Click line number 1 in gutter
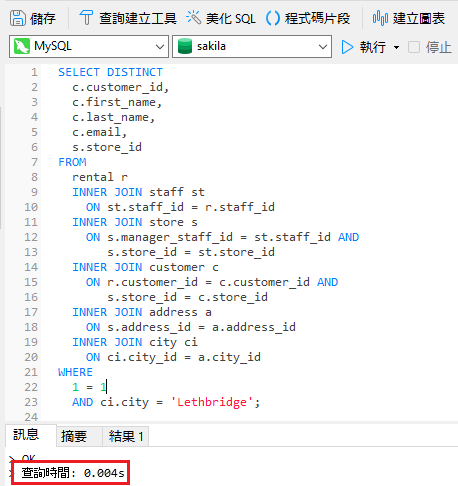Image resolution: width=458 pixels, height=486 pixels. click(x=34, y=72)
